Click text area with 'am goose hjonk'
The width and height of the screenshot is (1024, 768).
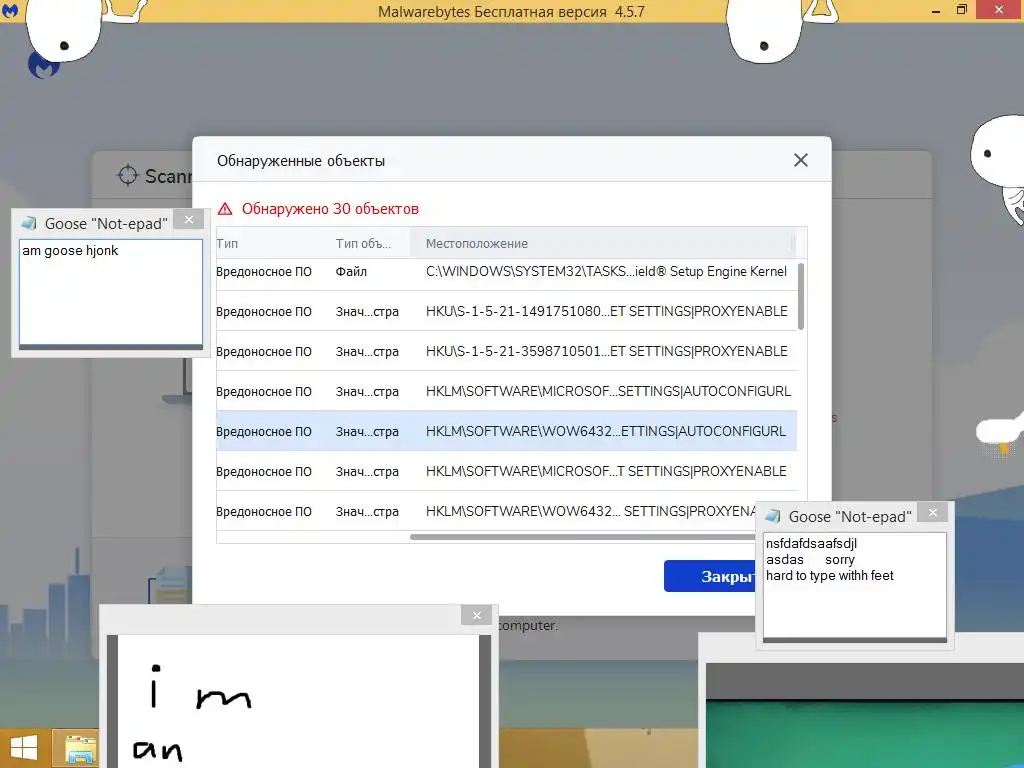(x=110, y=291)
